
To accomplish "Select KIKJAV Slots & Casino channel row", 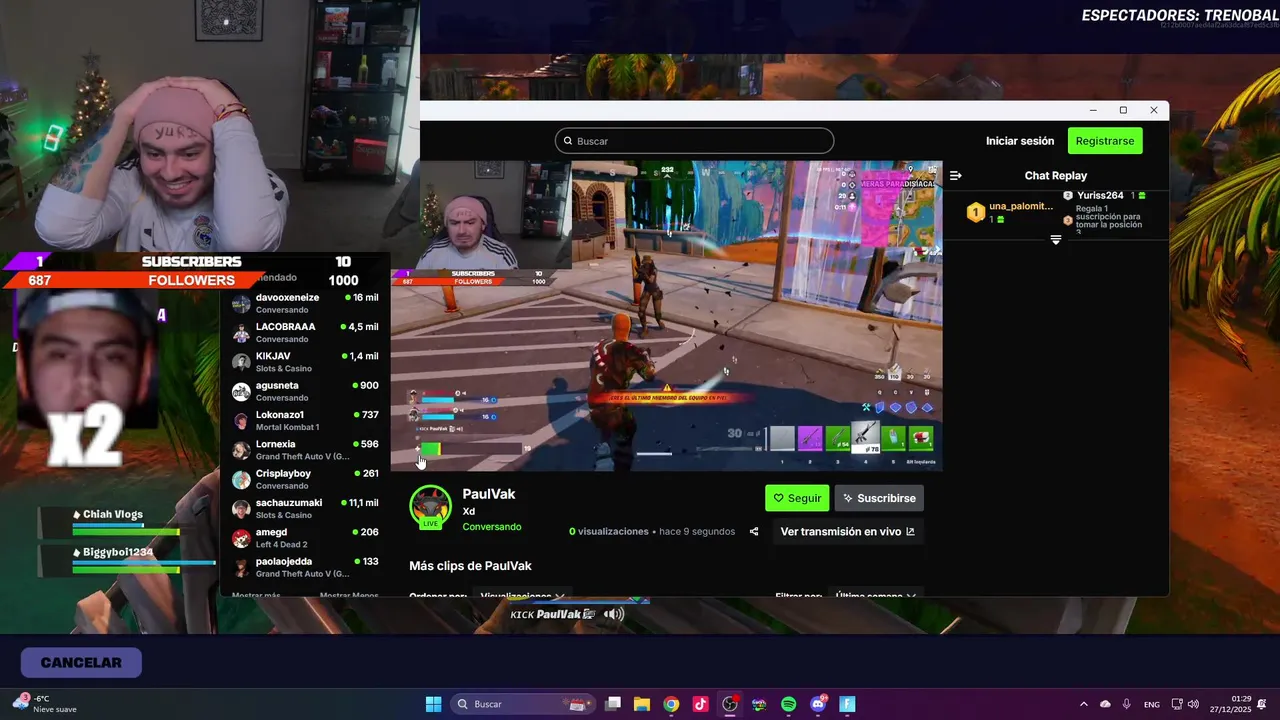I will point(304,362).
